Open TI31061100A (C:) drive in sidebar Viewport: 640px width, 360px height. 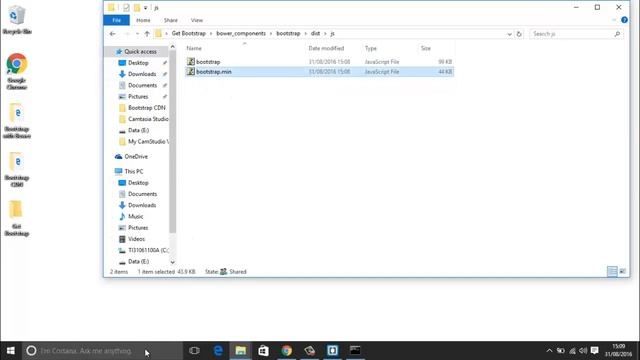point(148,250)
